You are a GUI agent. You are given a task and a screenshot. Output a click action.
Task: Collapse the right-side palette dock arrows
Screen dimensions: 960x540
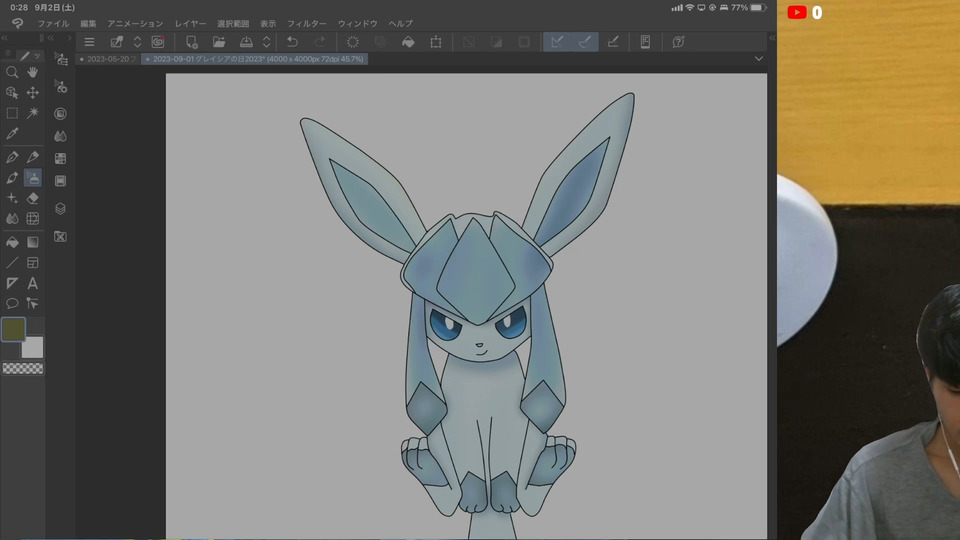[x=772, y=38]
